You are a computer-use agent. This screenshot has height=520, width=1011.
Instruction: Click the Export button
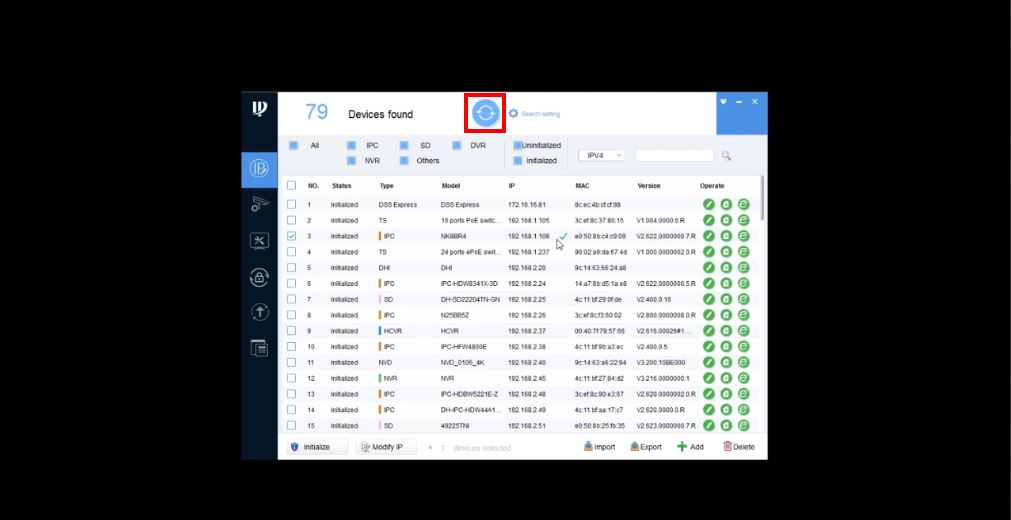[x=645, y=446]
